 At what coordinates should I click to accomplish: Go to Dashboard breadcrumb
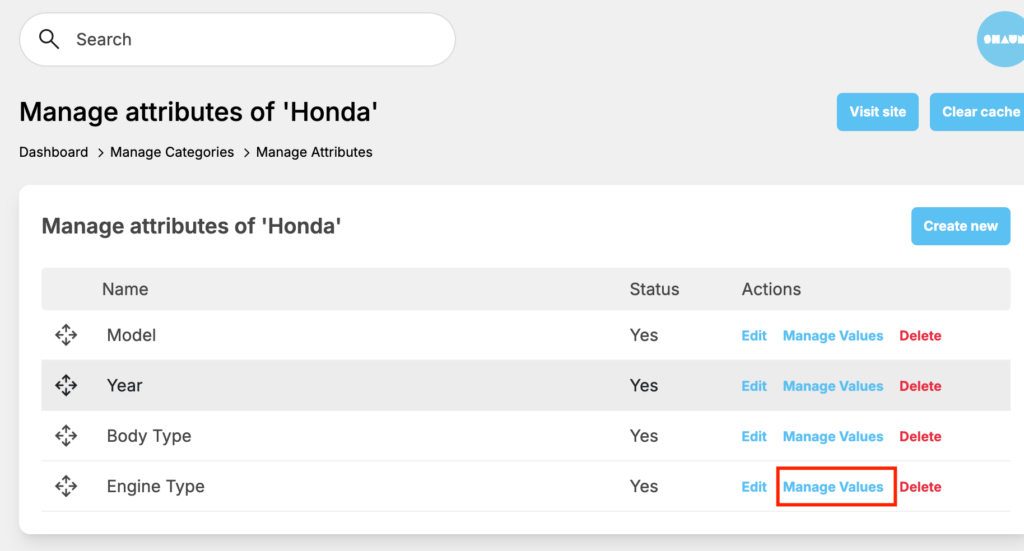pyautogui.click(x=54, y=152)
